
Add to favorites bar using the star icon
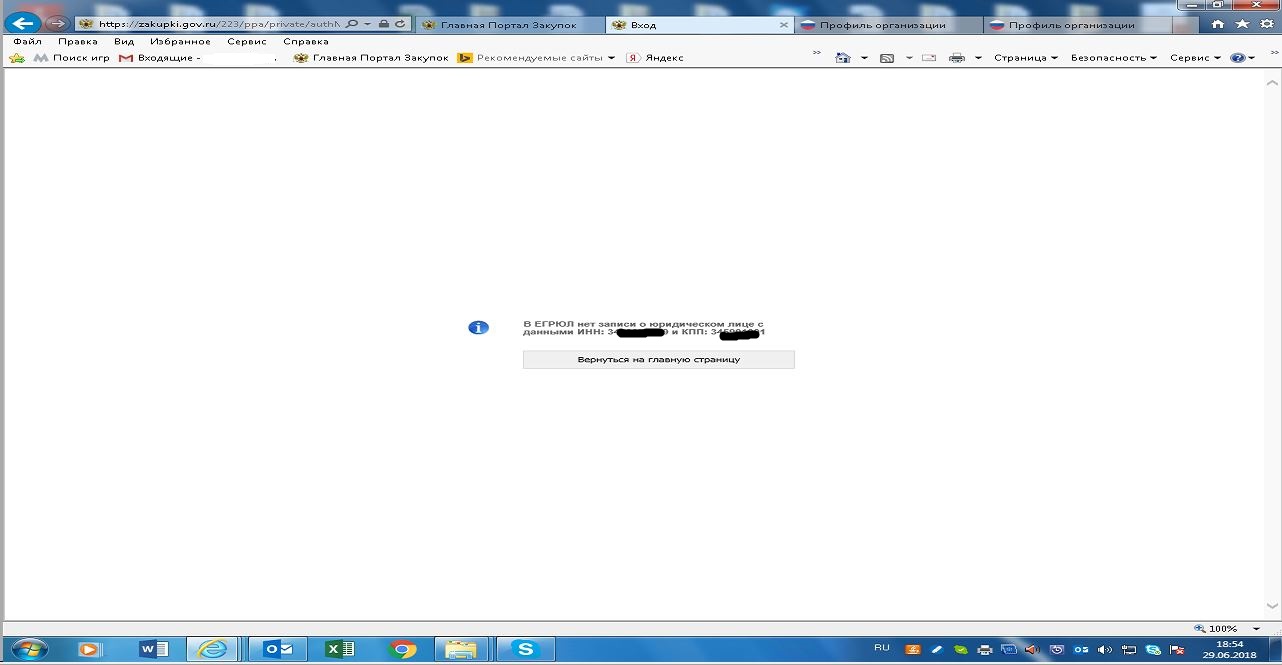pos(17,58)
